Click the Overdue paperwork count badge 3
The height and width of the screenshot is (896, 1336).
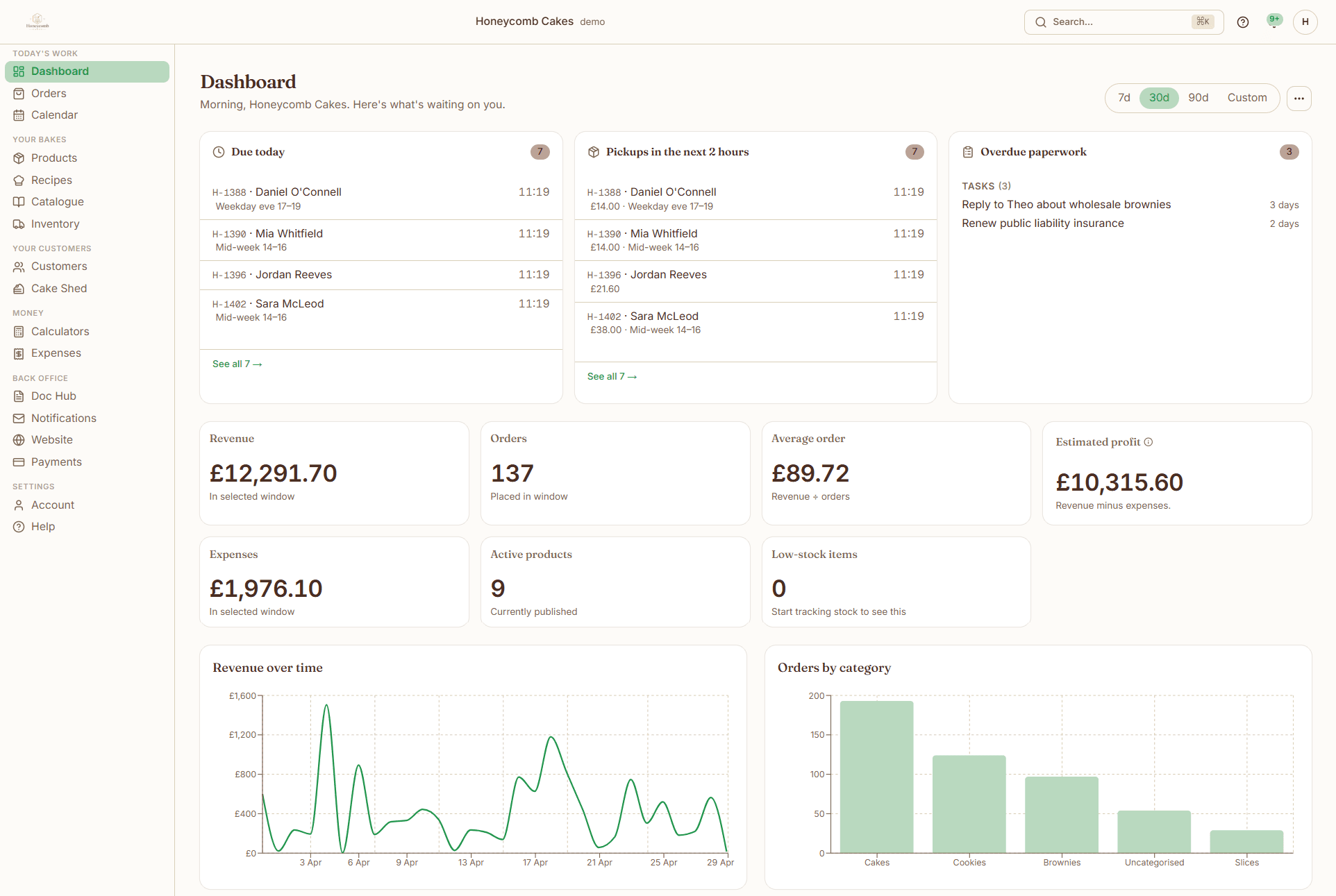coord(1289,152)
